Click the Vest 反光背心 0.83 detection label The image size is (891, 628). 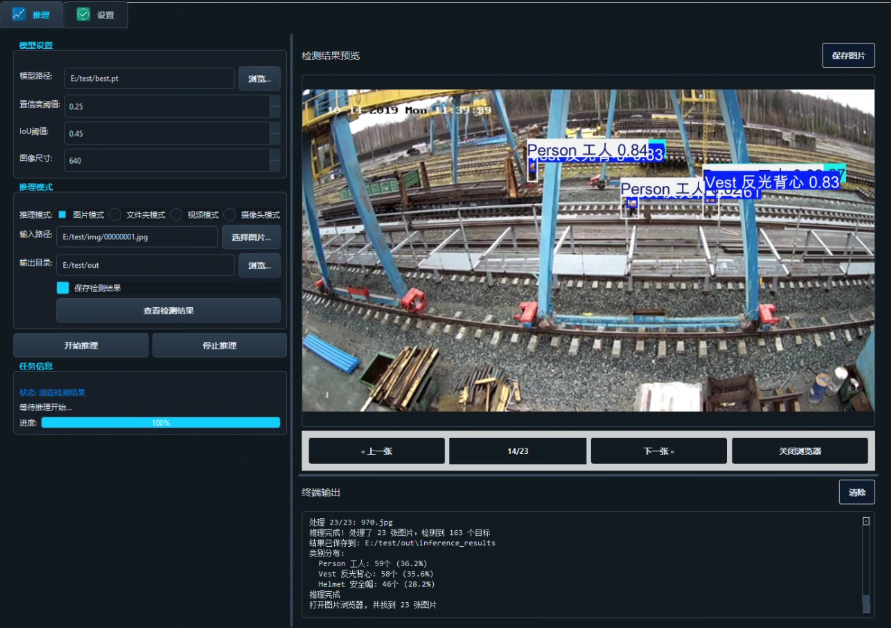(x=772, y=182)
